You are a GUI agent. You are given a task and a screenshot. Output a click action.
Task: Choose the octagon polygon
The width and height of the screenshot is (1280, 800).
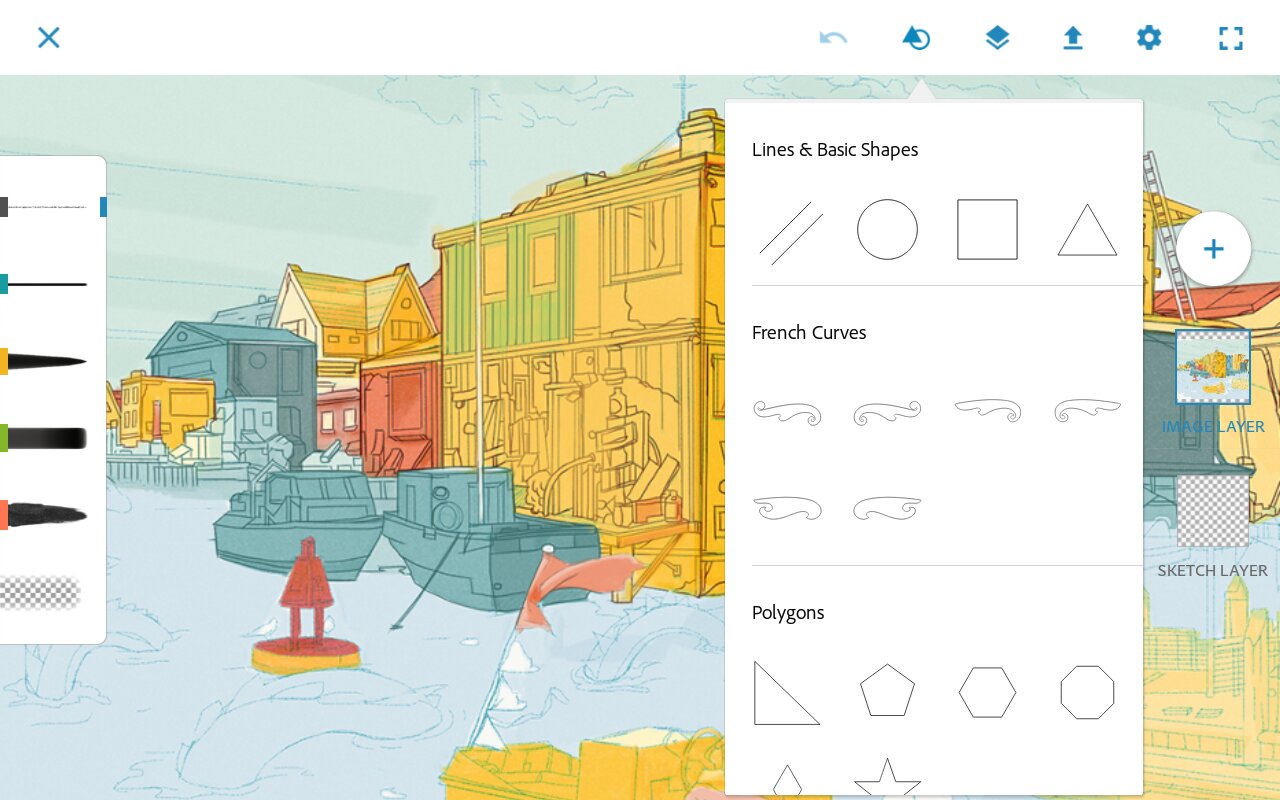[x=1087, y=692]
